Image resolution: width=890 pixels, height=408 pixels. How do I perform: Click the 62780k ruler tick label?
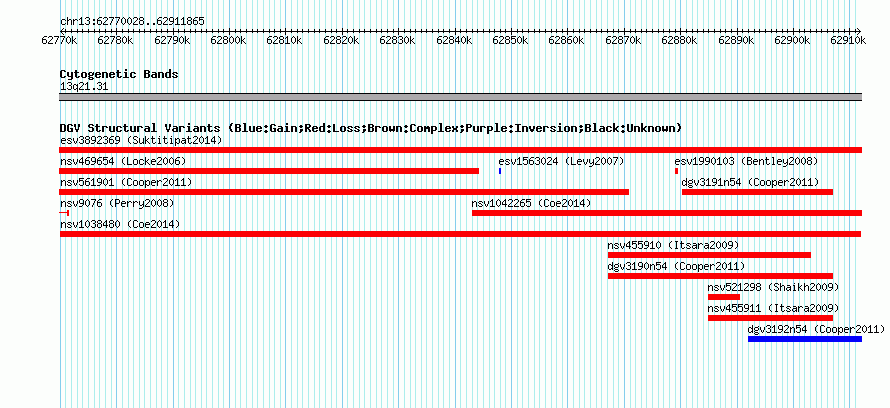click(115, 40)
